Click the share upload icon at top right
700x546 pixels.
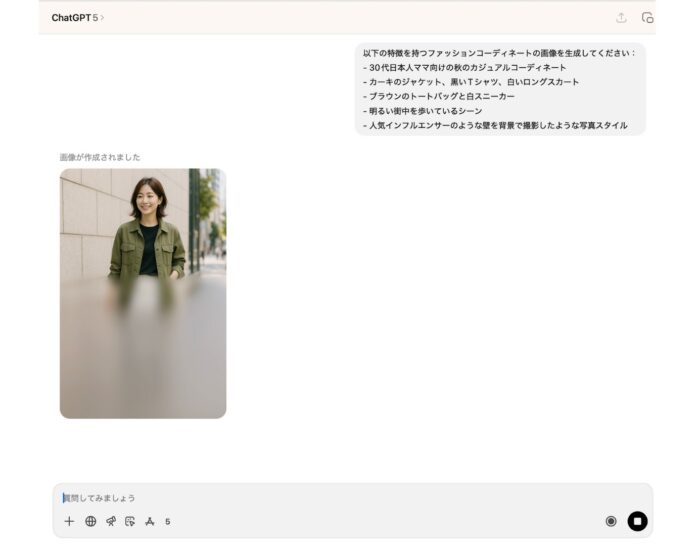tap(621, 18)
